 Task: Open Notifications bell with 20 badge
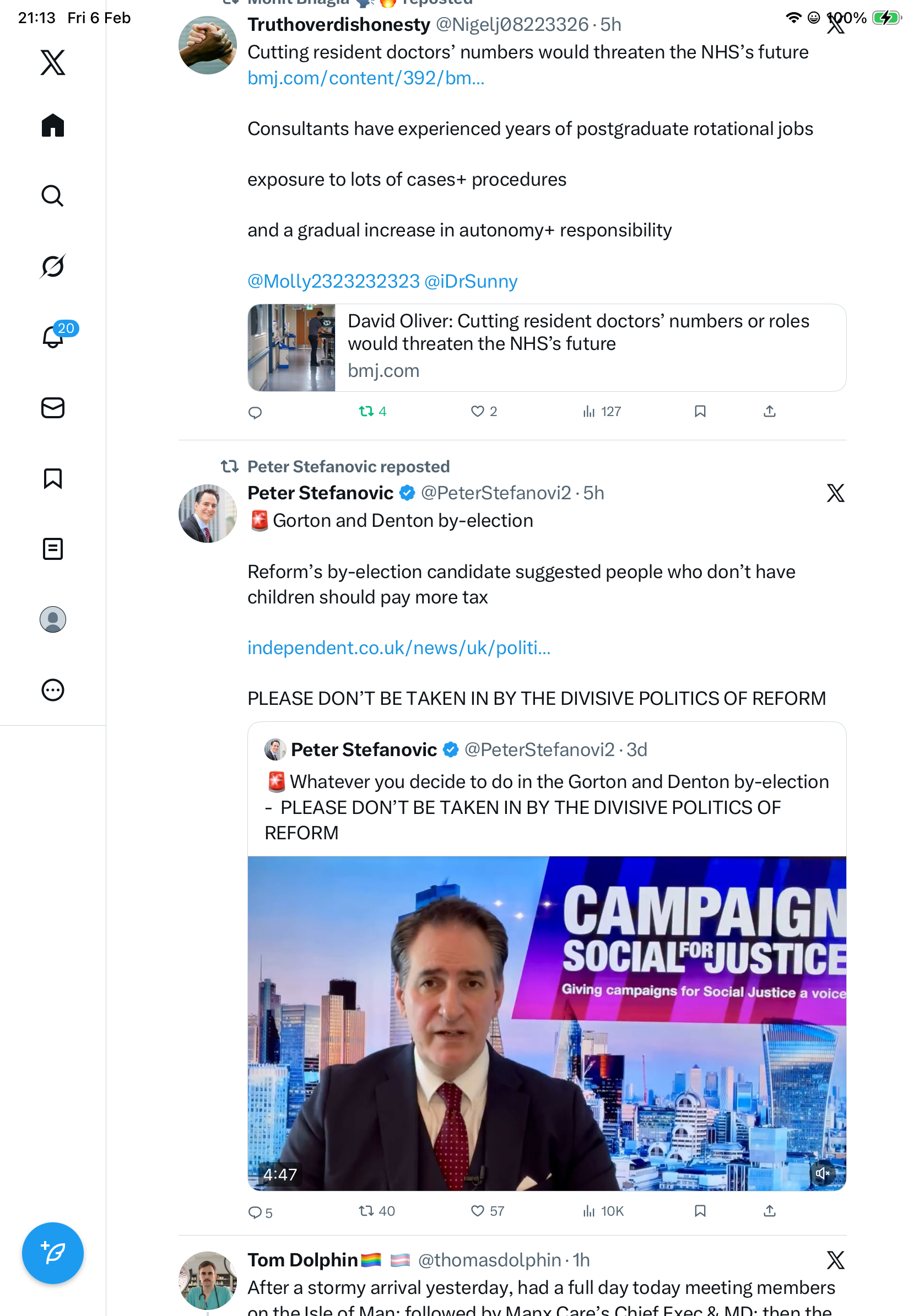tap(53, 337)
